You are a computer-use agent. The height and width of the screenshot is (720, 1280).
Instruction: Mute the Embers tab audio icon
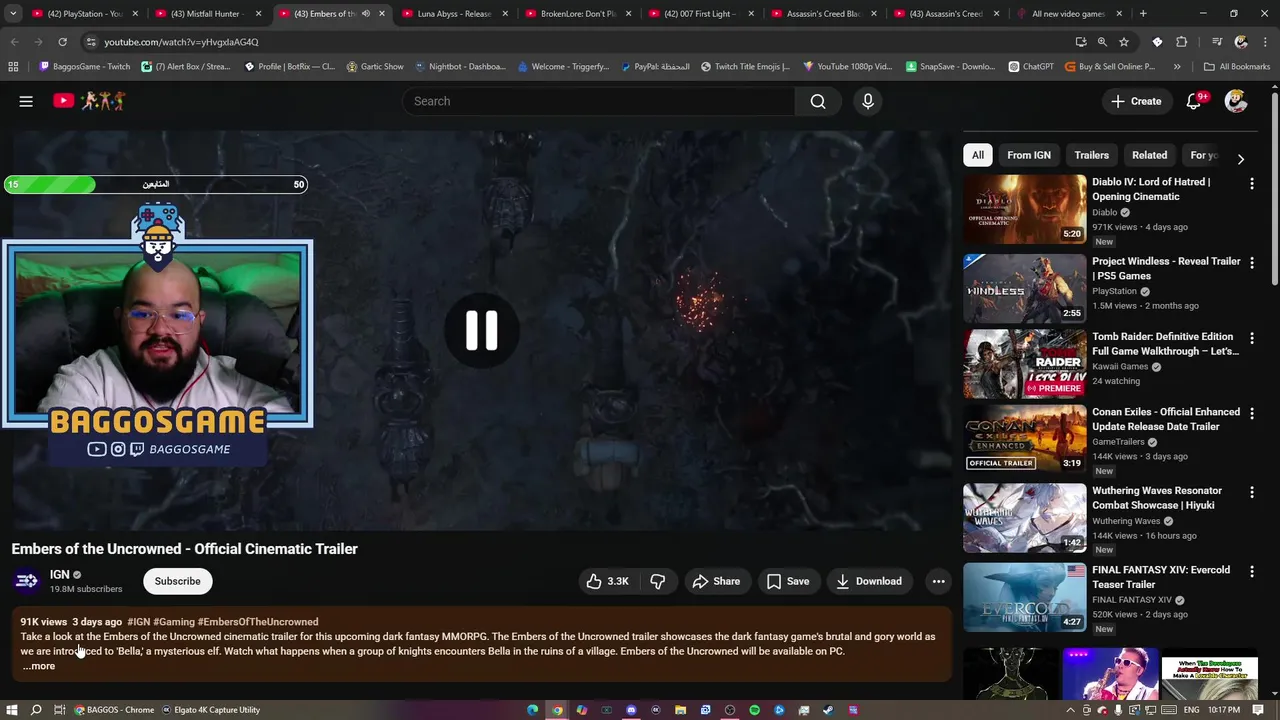[x=365, y=14]
